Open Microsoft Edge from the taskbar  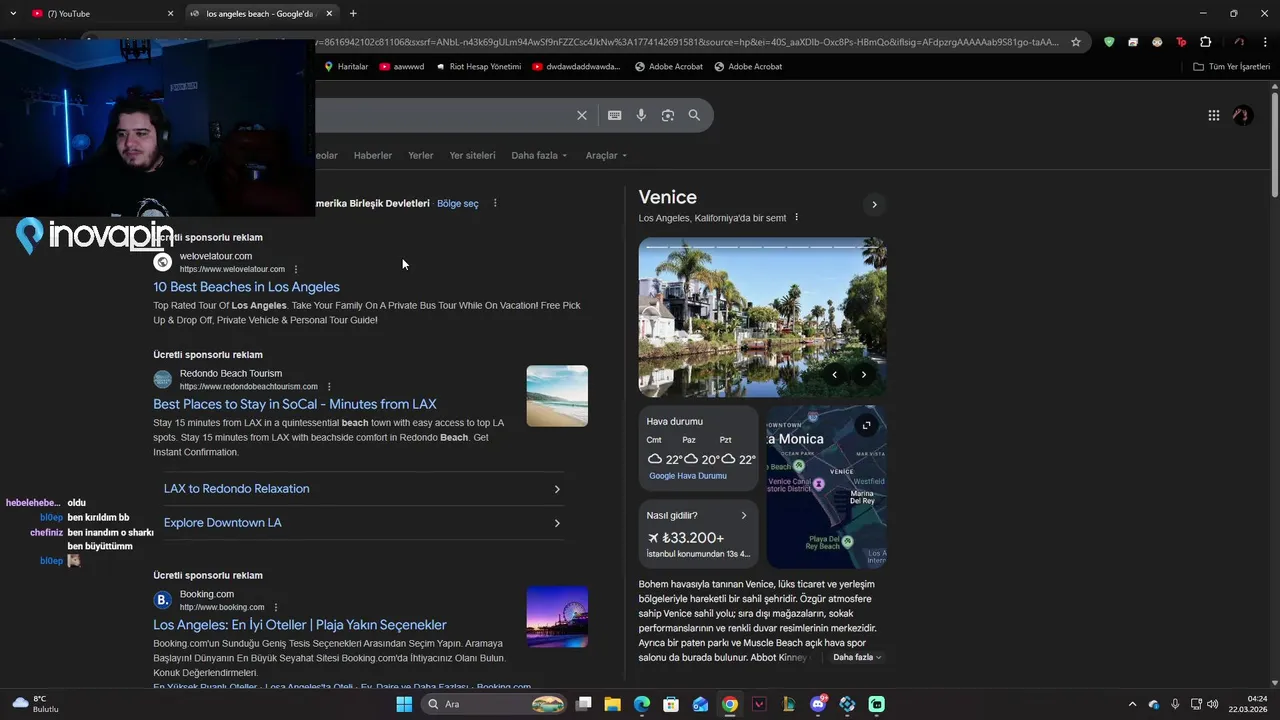click(642, 704)
